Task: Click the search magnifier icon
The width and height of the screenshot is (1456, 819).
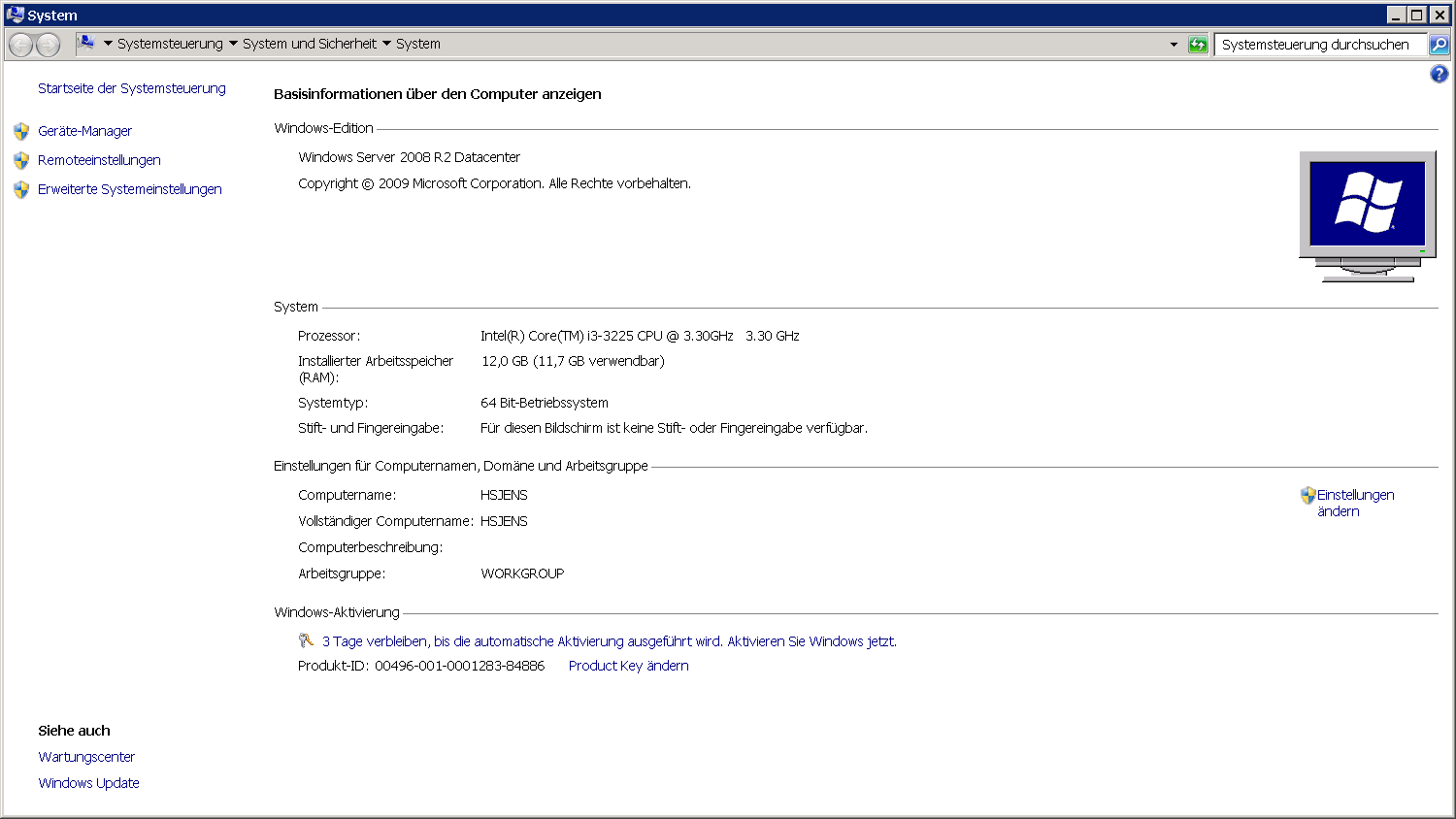Action: 1439,45
